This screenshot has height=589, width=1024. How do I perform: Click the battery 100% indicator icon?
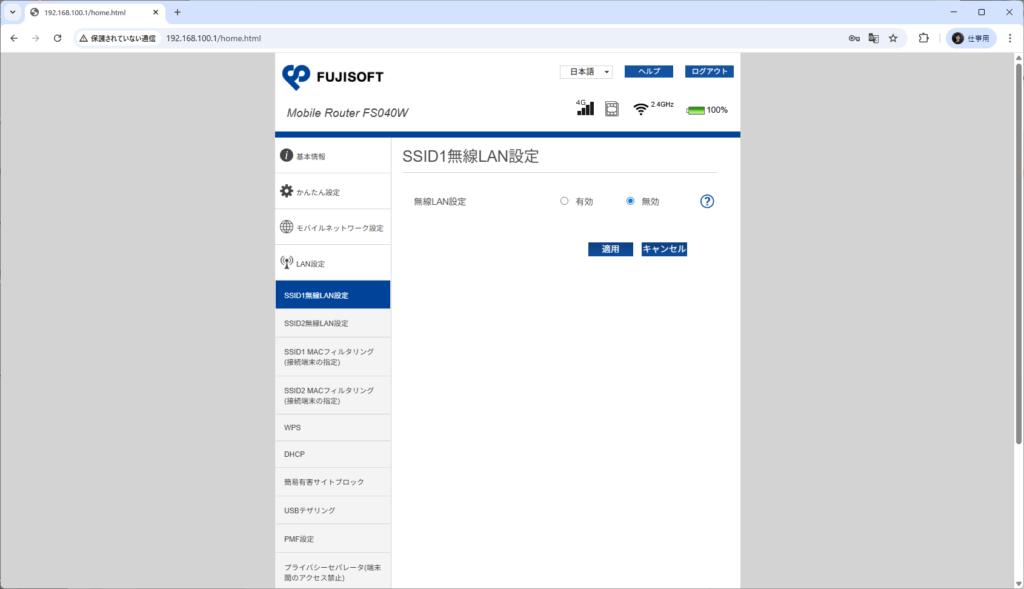coord(696,110)
